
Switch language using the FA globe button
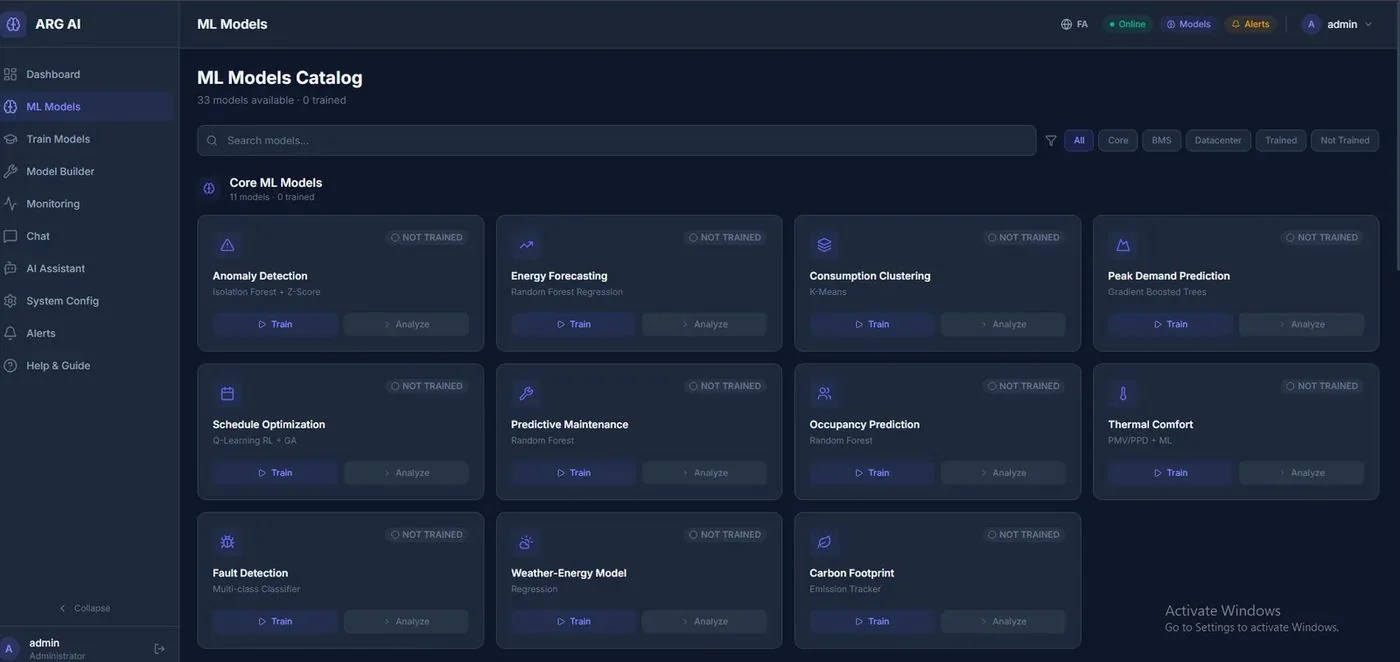[1074, 24]
